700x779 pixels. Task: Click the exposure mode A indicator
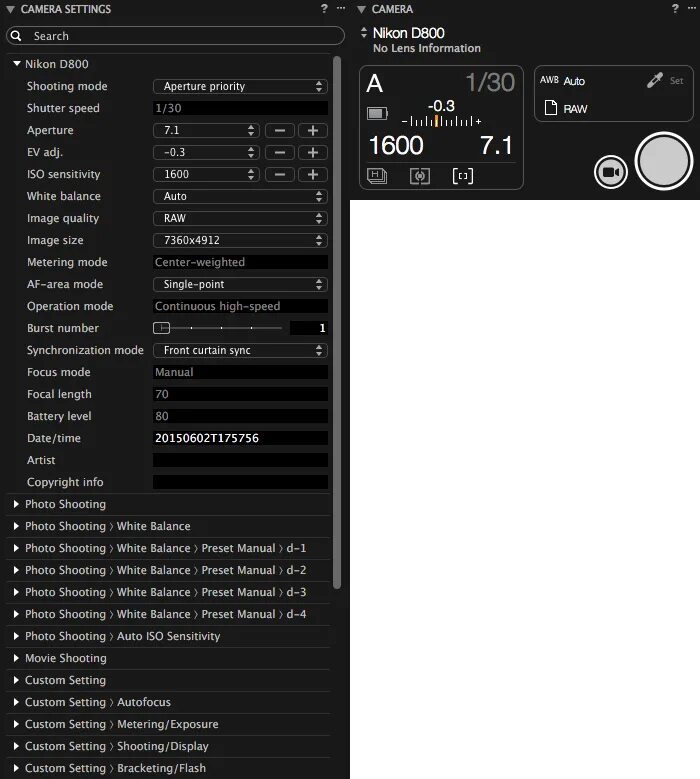coord(375,83)
